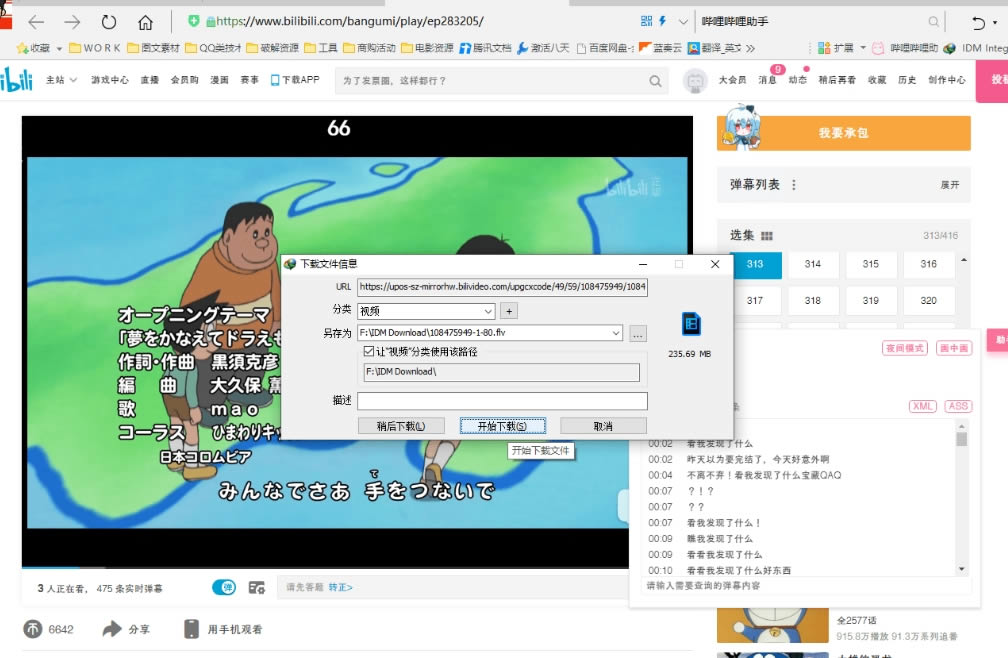Open 会员购 in the bilibili nav

[184, 80]
